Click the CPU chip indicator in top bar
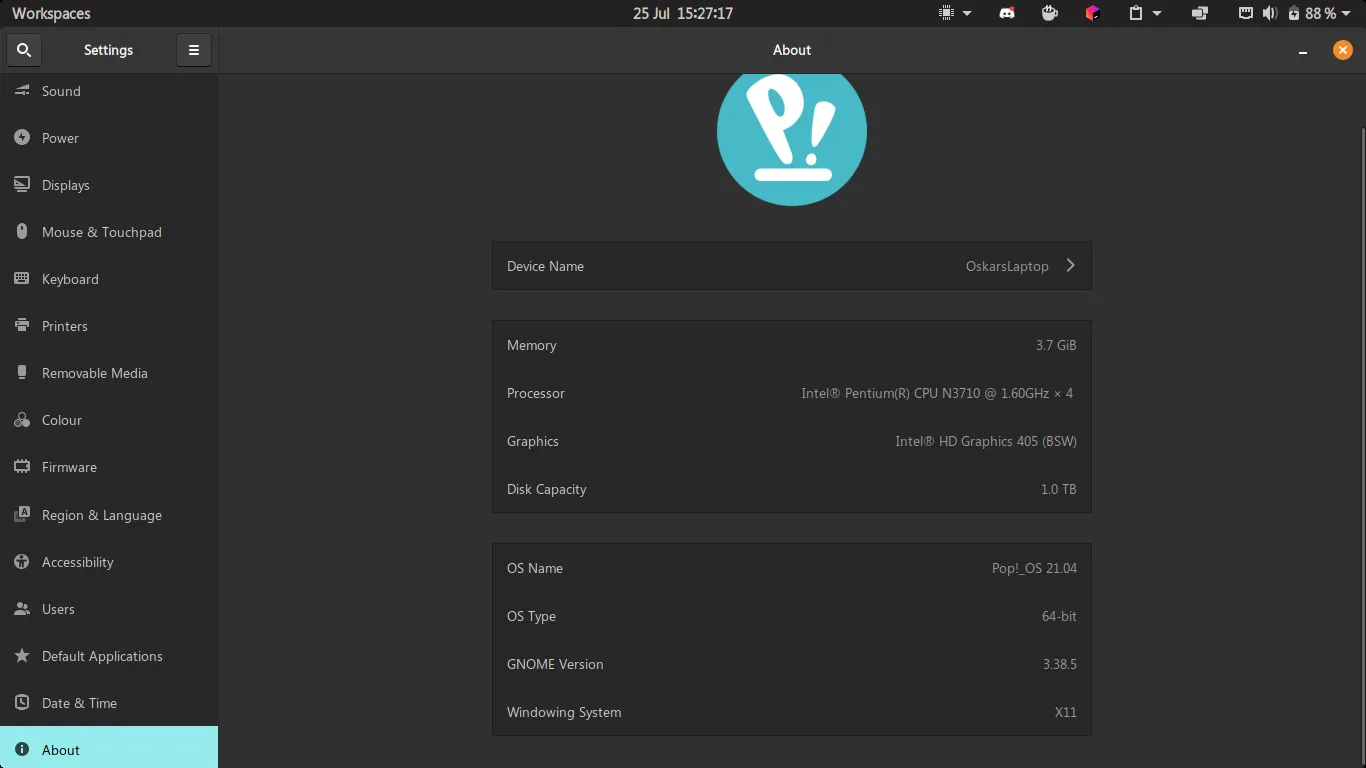The width and height of the screenshot is (1366, 768). [947, 13]
